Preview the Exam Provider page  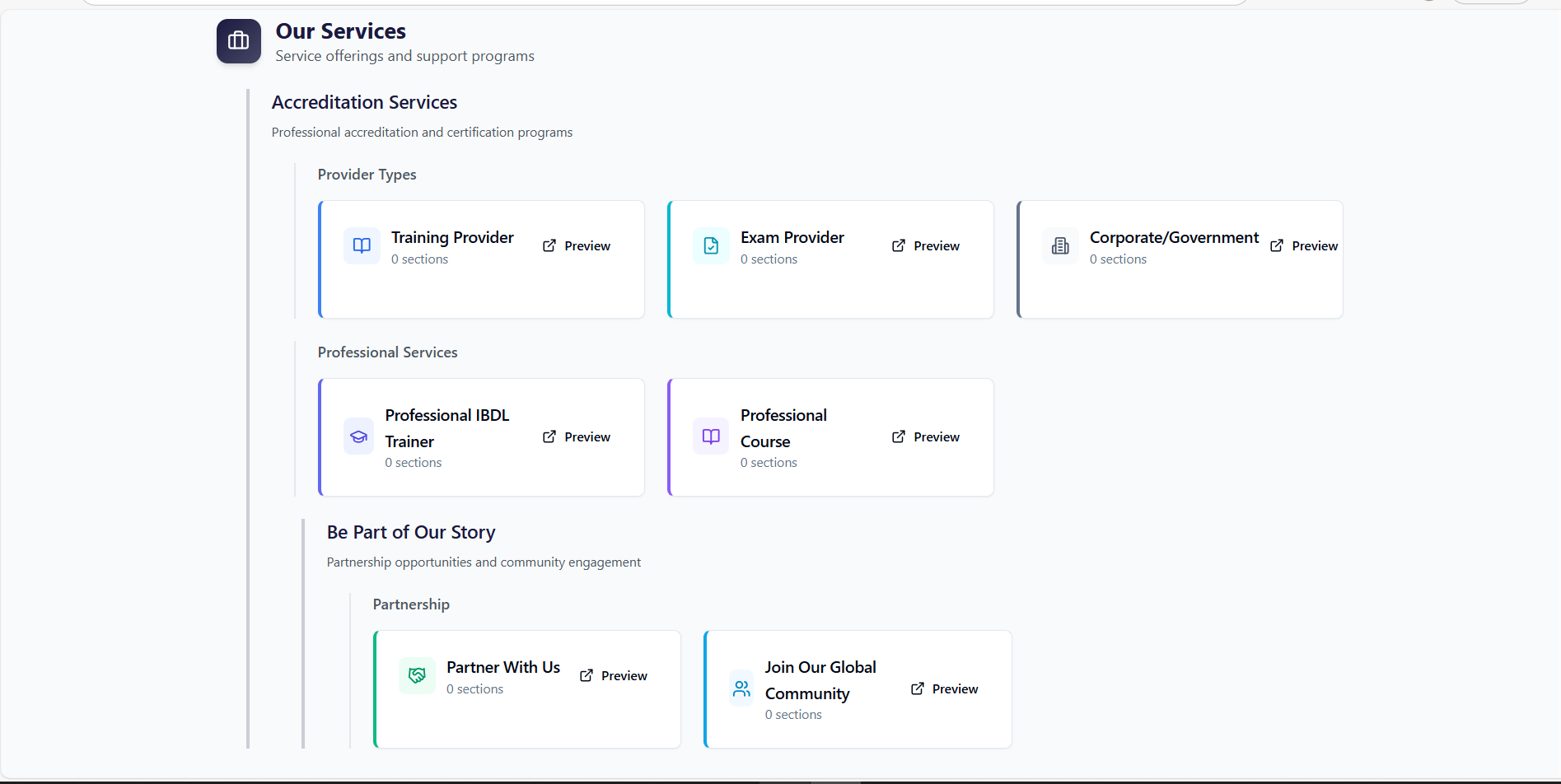tap(926, 245)
